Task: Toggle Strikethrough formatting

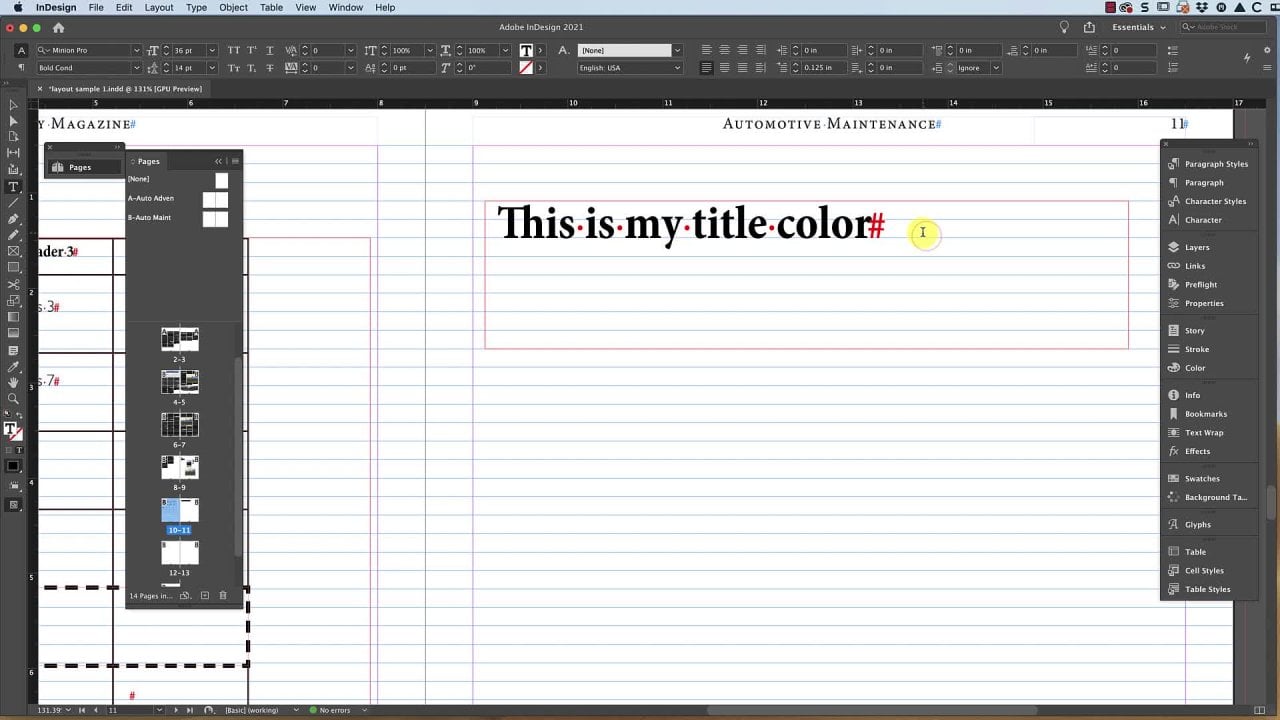Action: coord(269,68)
